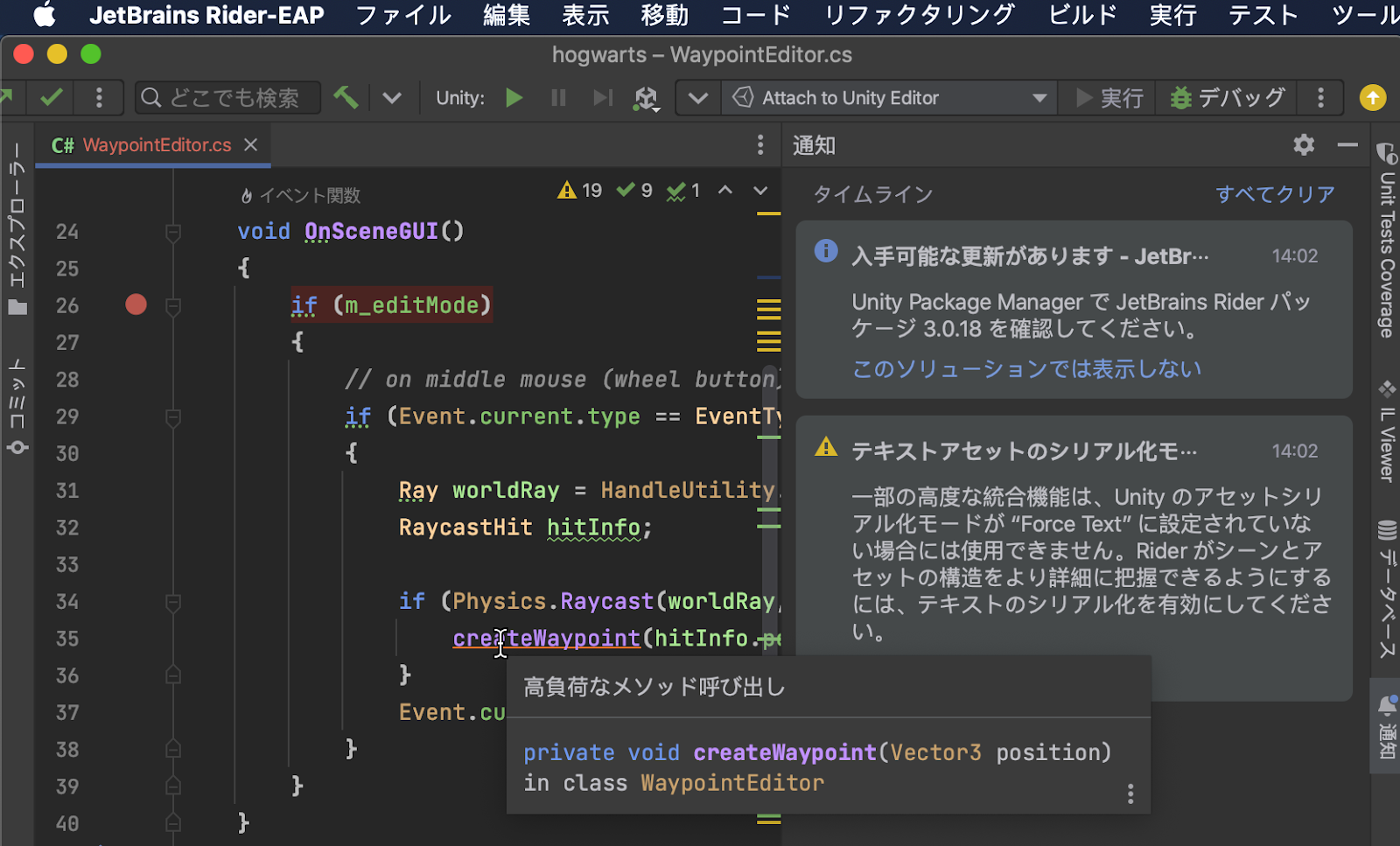The height and width of the screenshot is (846, 1400).
Task: Click the デバッグ bug button
Action: point(1227,97)
